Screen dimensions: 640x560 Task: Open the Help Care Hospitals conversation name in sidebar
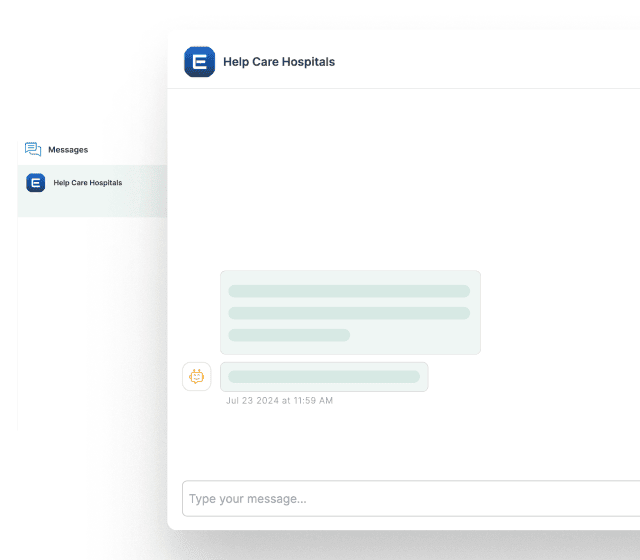tap(88, 183)
